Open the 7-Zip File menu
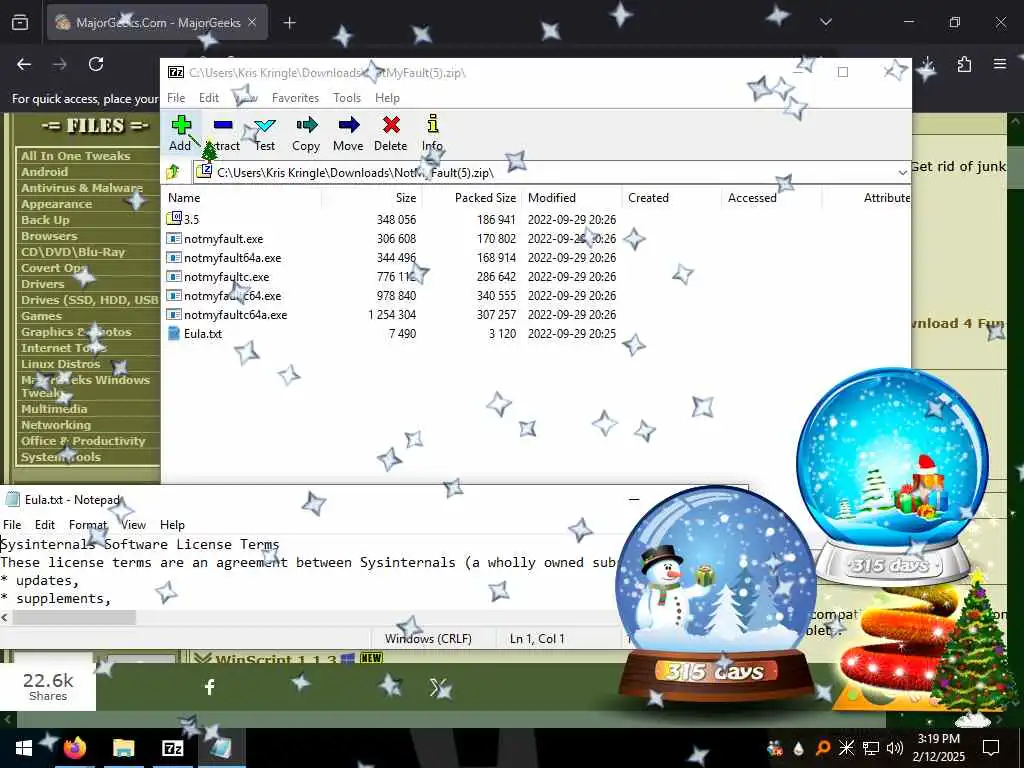This screenshot has width=1024, height=768. pos(176,98)
